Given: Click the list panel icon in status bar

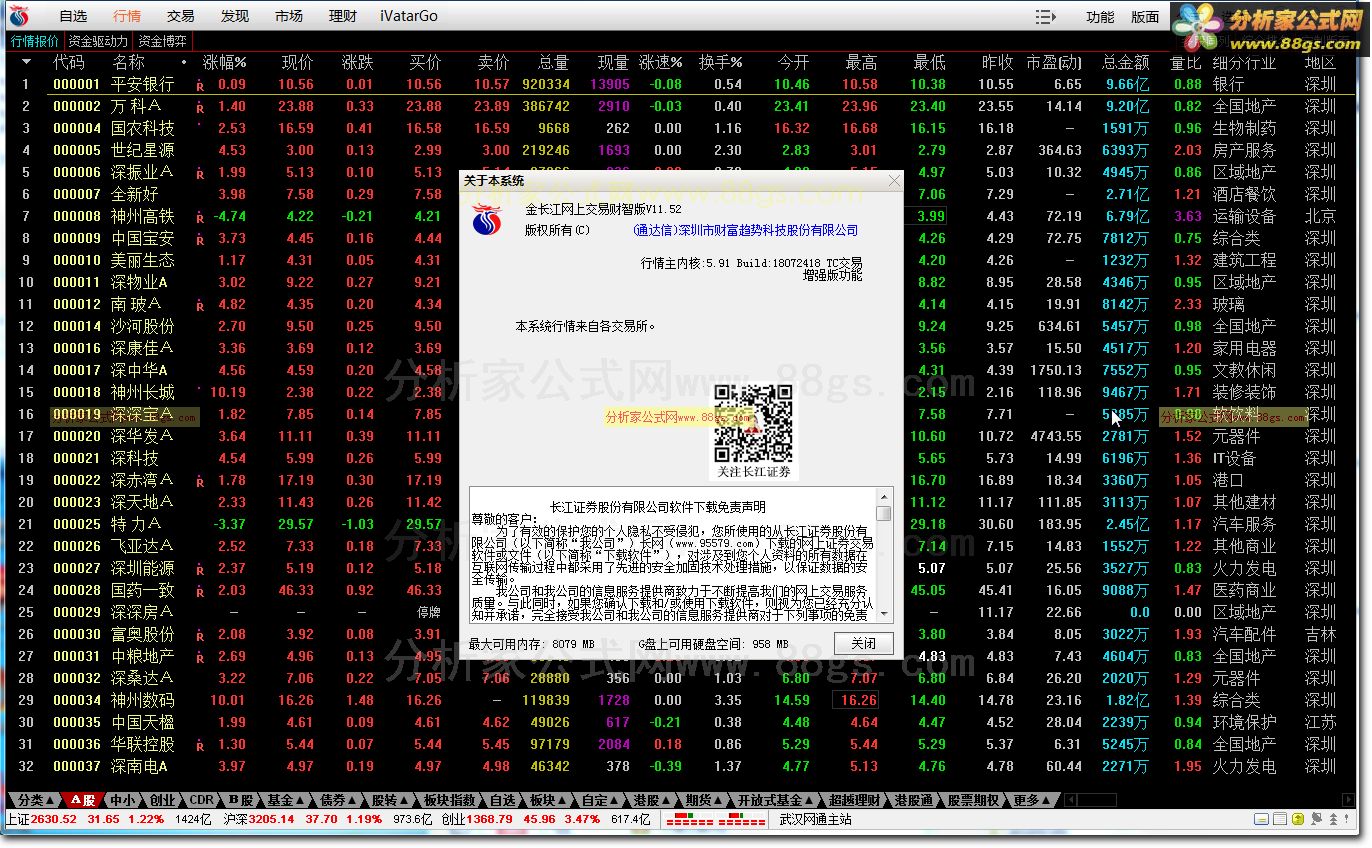Looking at the screenshot, I should click(x=1278, y=820).
